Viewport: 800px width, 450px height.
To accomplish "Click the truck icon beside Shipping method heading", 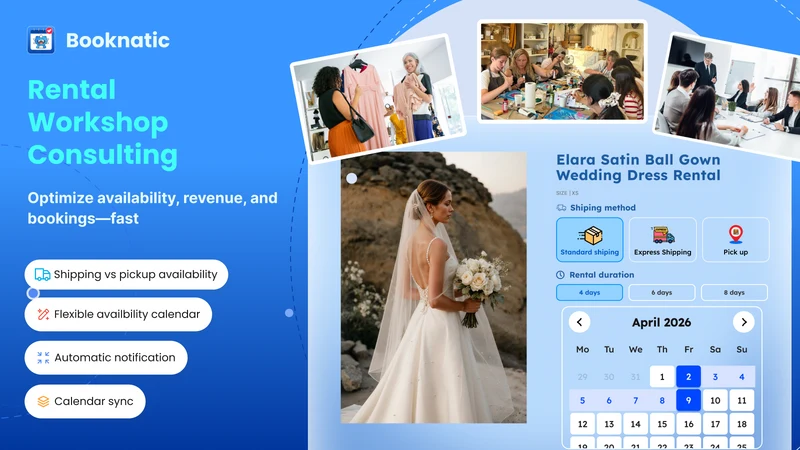I will [561, 208].
